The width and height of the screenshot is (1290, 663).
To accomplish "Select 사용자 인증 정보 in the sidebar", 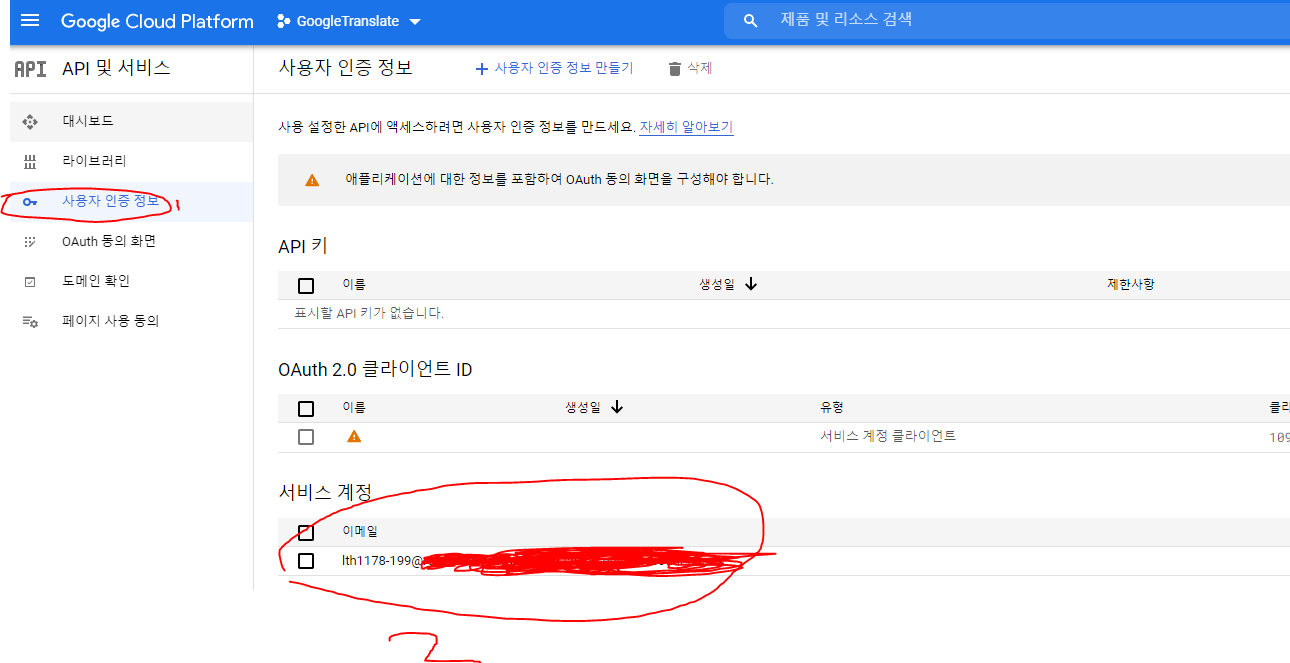I will (x=131, y=201).
